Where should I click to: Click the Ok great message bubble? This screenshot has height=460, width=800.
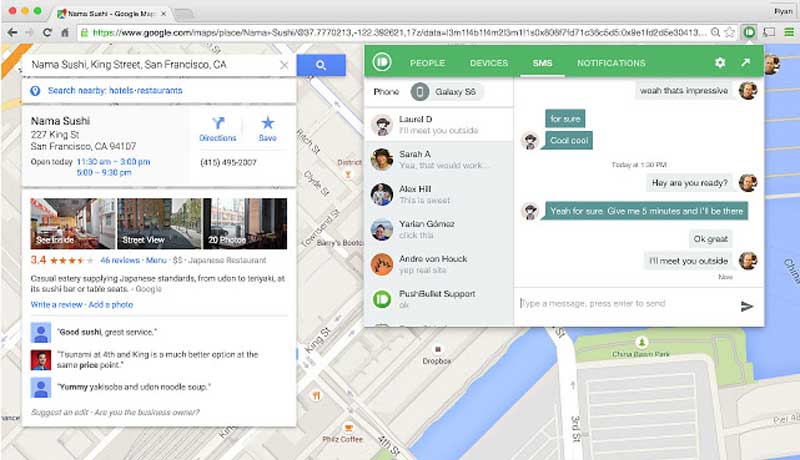[710, 239]
